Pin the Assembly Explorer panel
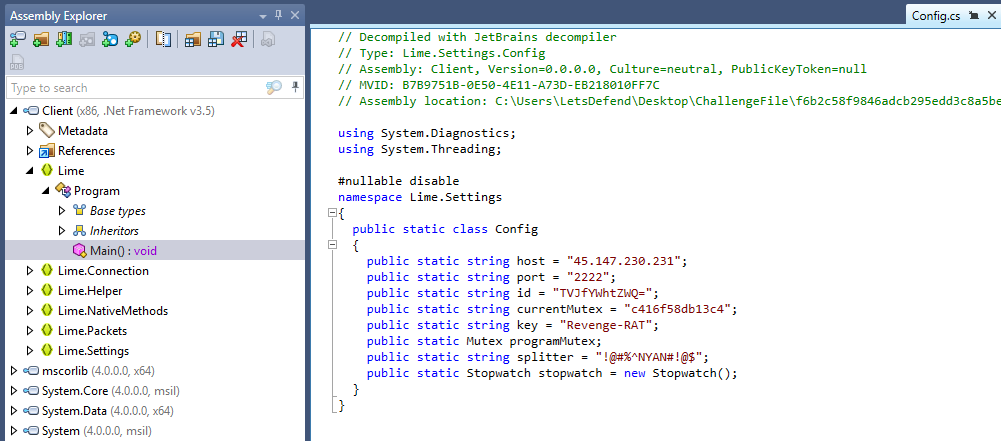Viewport: 1001px width, 441px height. [x=278, y=15]
